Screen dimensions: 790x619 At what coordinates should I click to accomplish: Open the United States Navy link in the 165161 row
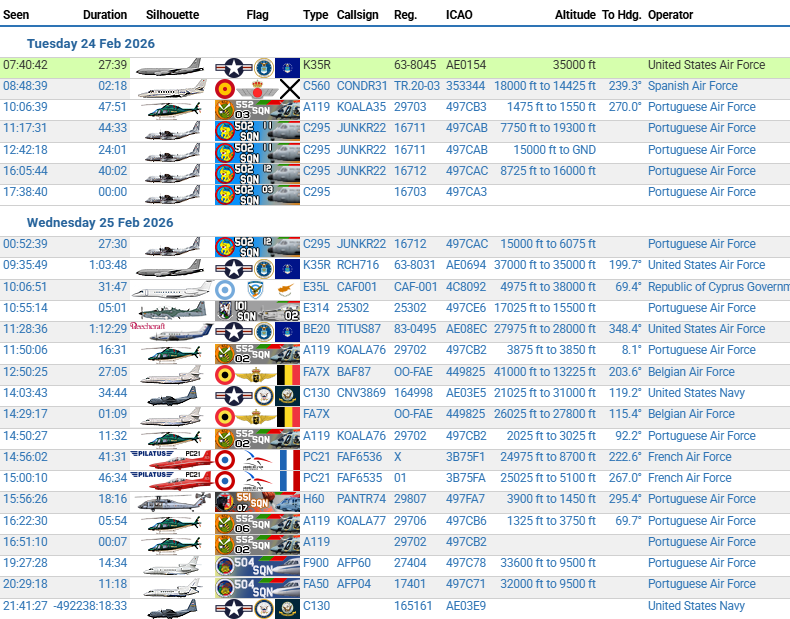pos(696,606)
